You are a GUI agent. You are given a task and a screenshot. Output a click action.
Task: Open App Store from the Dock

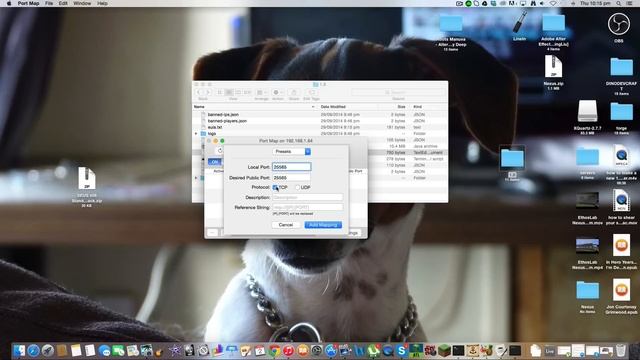(331, 351)
